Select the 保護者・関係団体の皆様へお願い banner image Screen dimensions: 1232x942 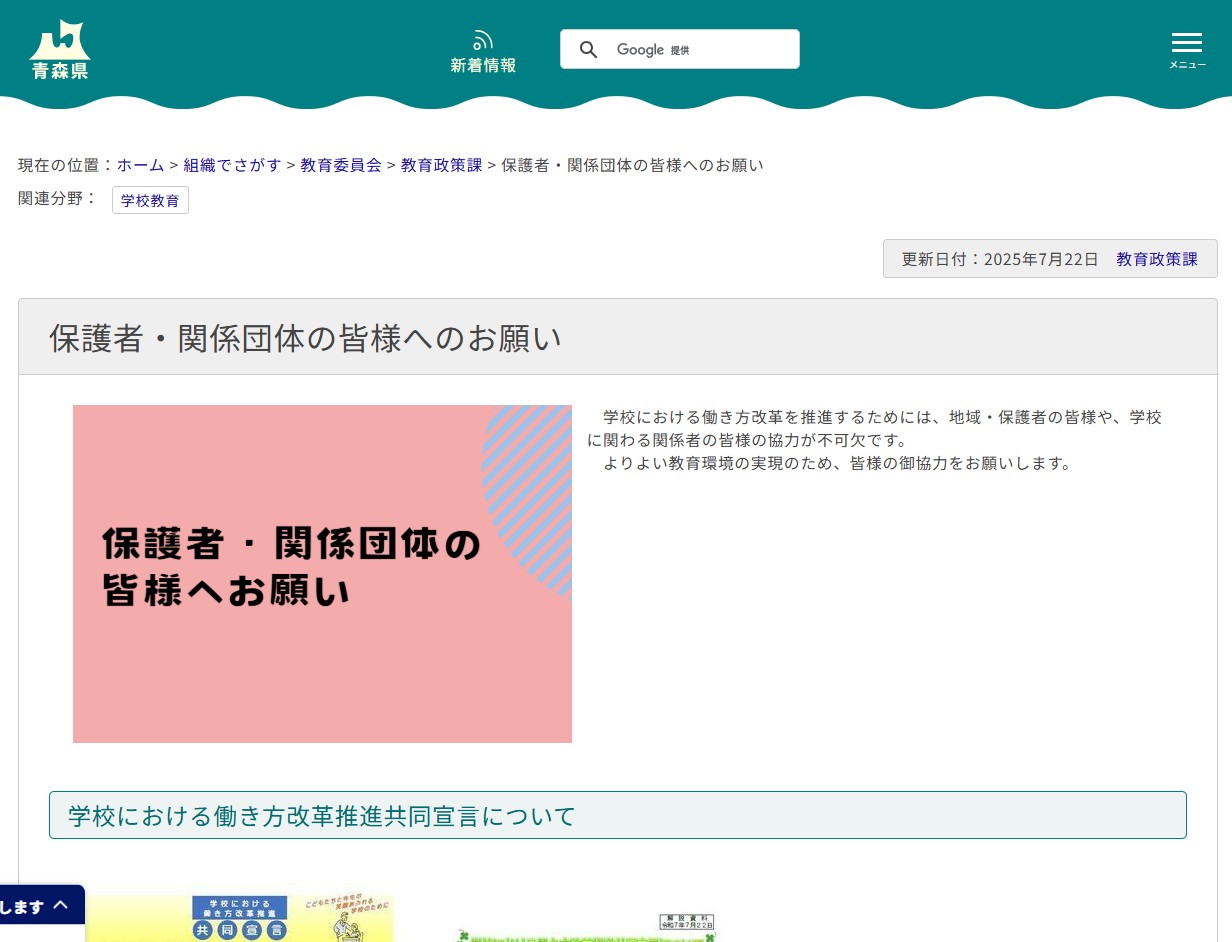(x=322, y=573)
